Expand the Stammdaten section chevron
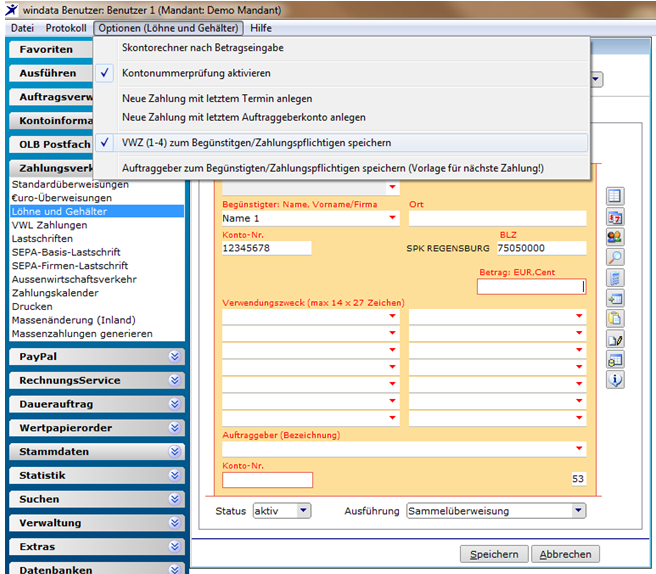Viewport: 656px width, 574px height. (174, 451)
